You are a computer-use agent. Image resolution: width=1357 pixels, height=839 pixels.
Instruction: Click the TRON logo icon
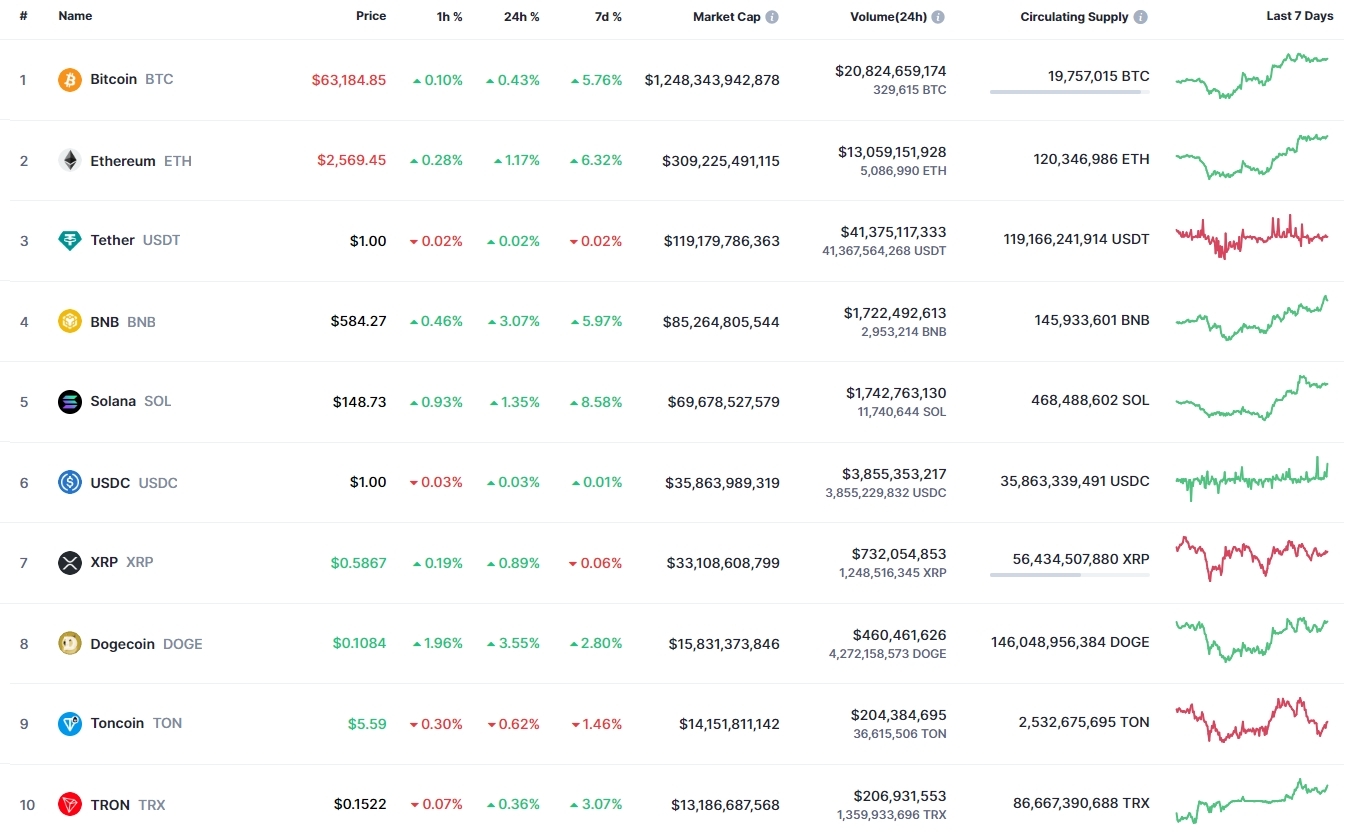tap(70, 805)
